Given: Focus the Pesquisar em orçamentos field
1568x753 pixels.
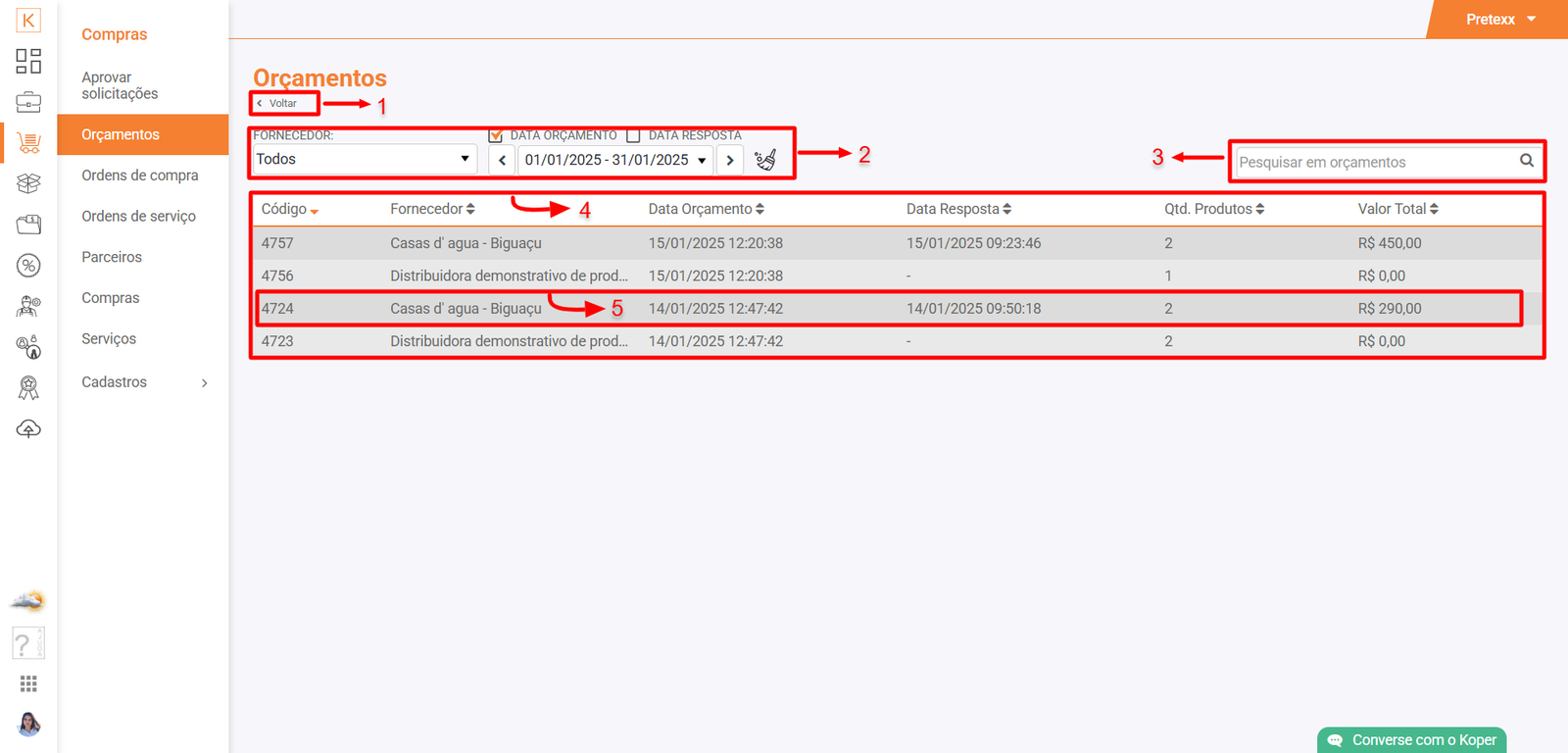Looking at the screenshot, I should pos(1372,162).
